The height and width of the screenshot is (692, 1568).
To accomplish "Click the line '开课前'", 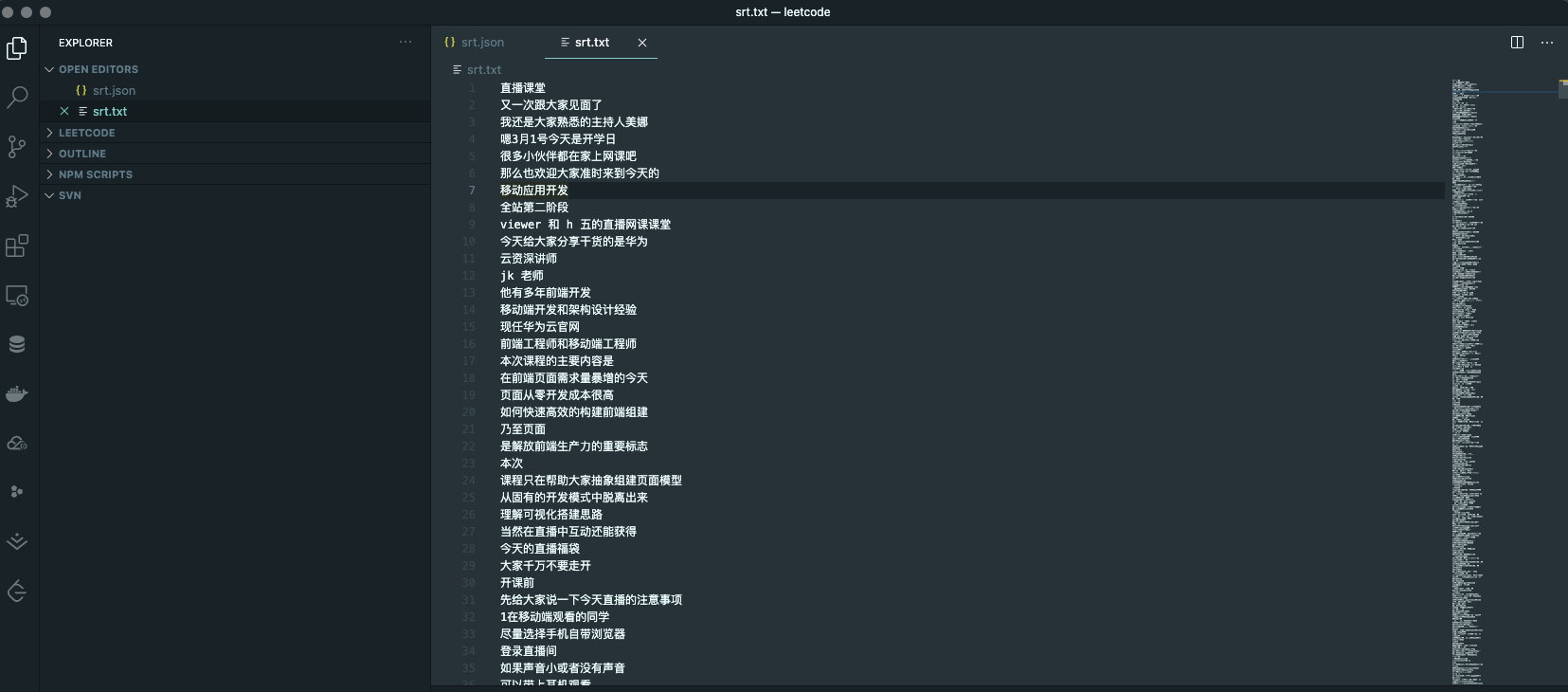I will (x=517, y=582).
